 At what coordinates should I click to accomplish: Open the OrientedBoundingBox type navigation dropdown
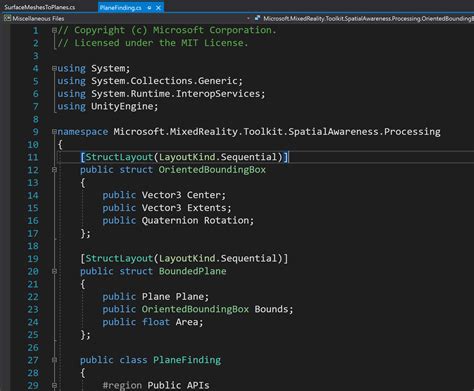(364, 18)
